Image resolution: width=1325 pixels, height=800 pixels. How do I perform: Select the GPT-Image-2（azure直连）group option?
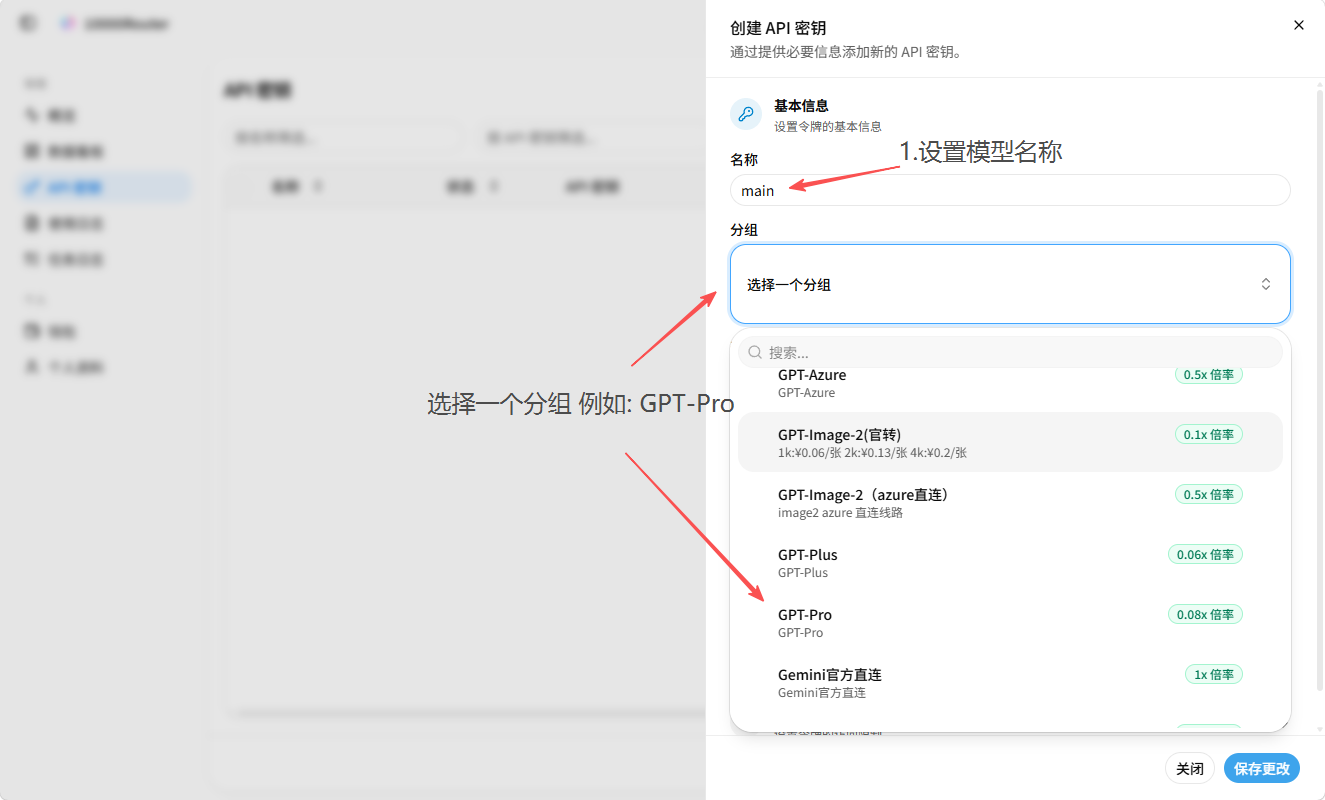pyautogui.click(x=1010, y=502)
